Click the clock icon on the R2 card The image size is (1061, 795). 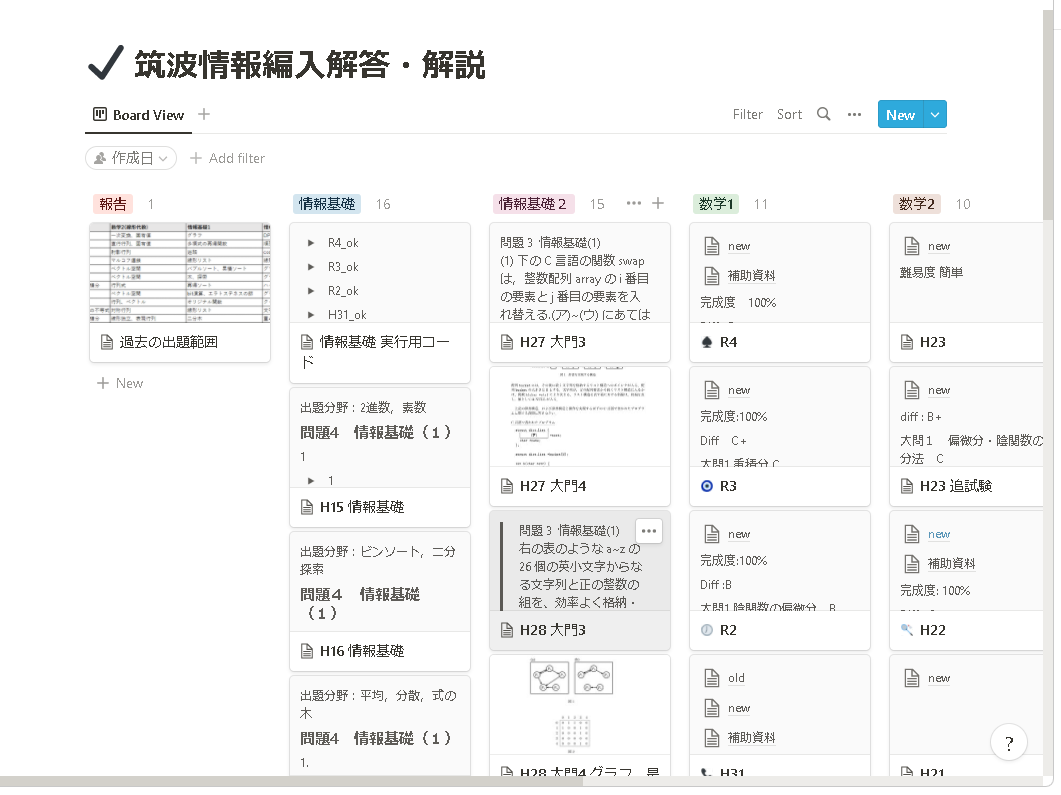click(707, 629)
